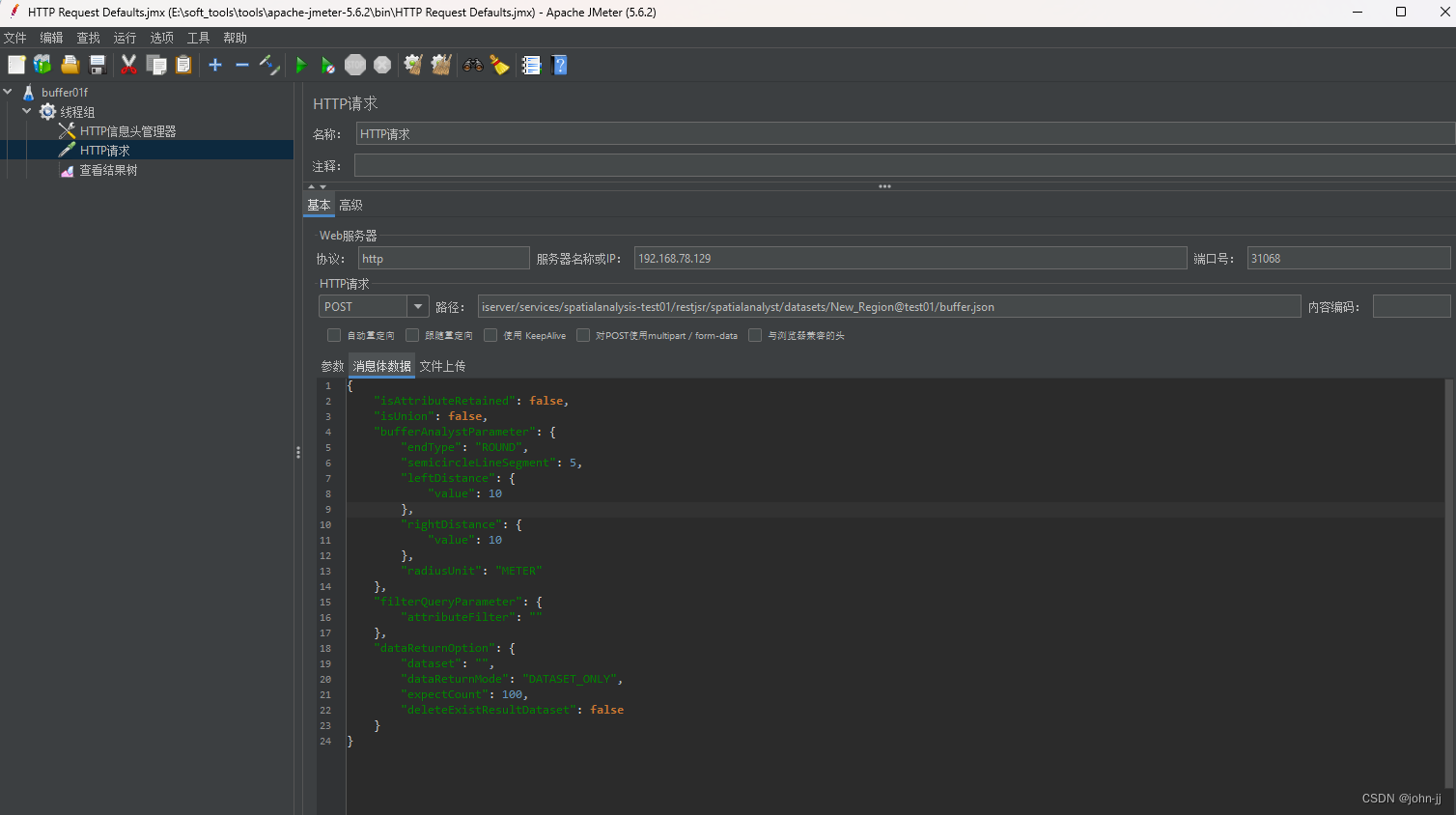Collapse all nodes with minus icon

click(x=242, y=65)
